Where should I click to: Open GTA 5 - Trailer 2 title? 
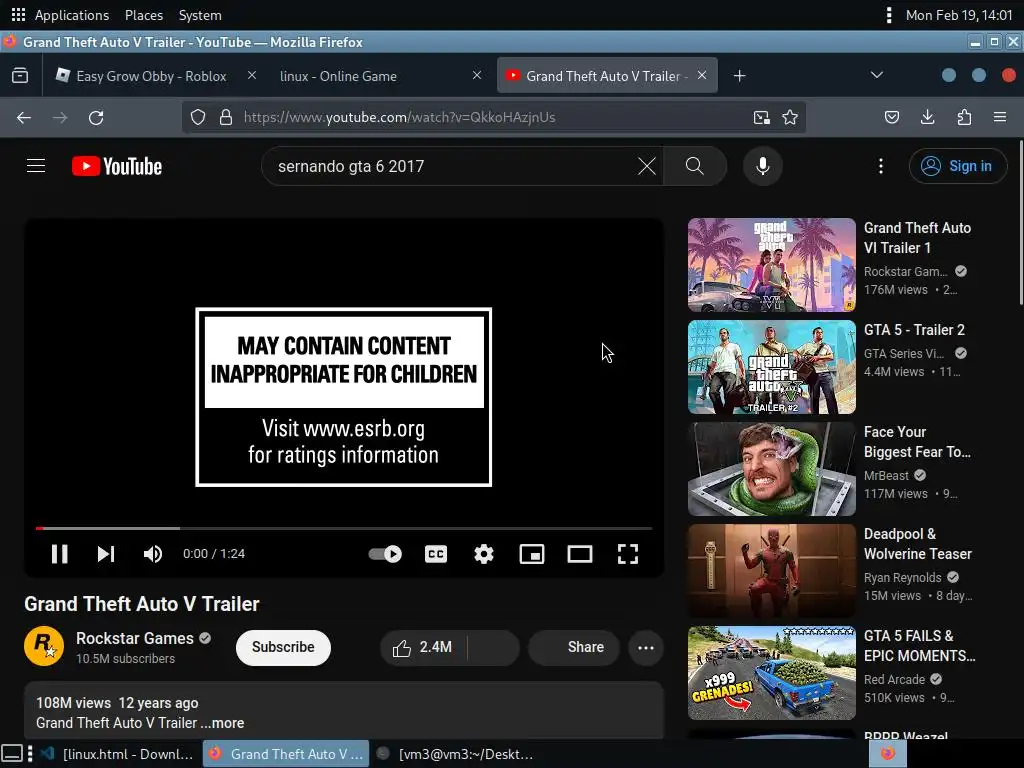click(914, 330)
